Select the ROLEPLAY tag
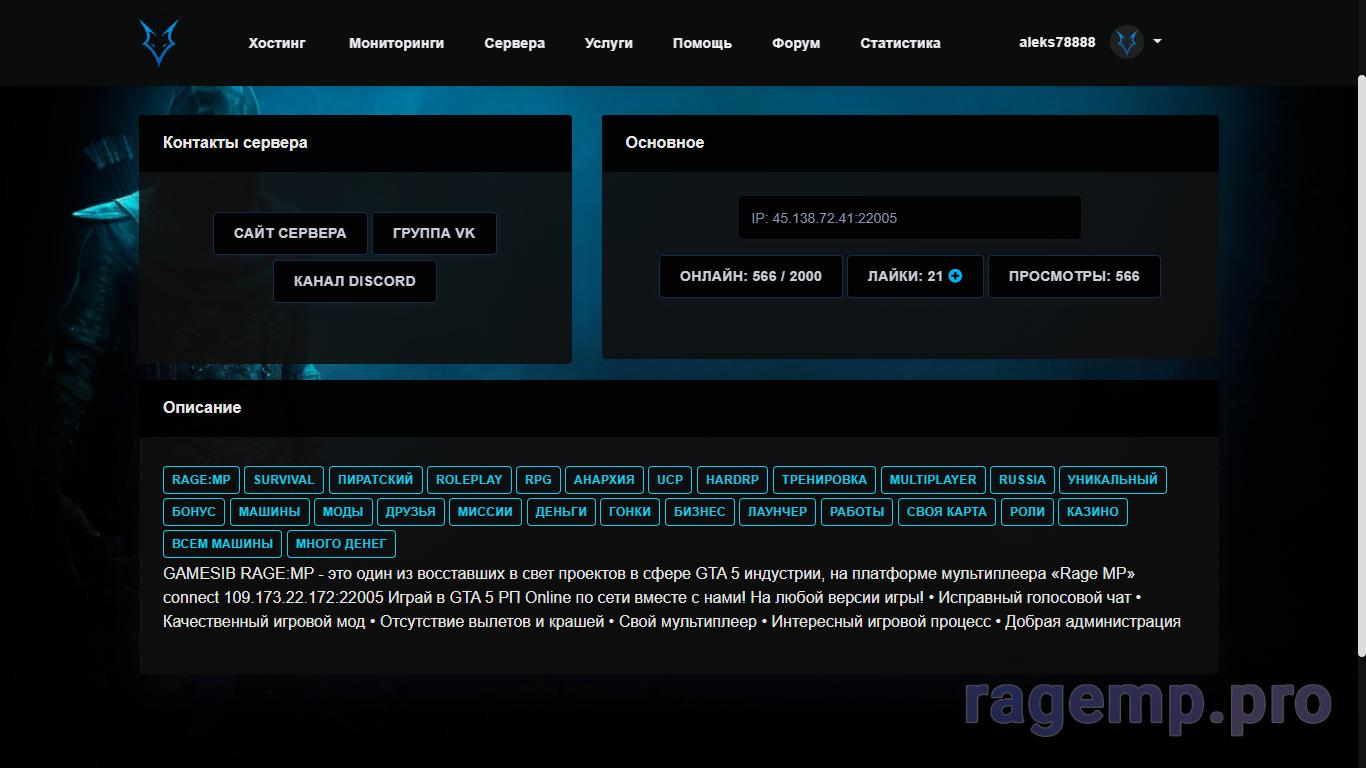The width and height of the screenshot is (1366, 768). (x=470, y=480)
